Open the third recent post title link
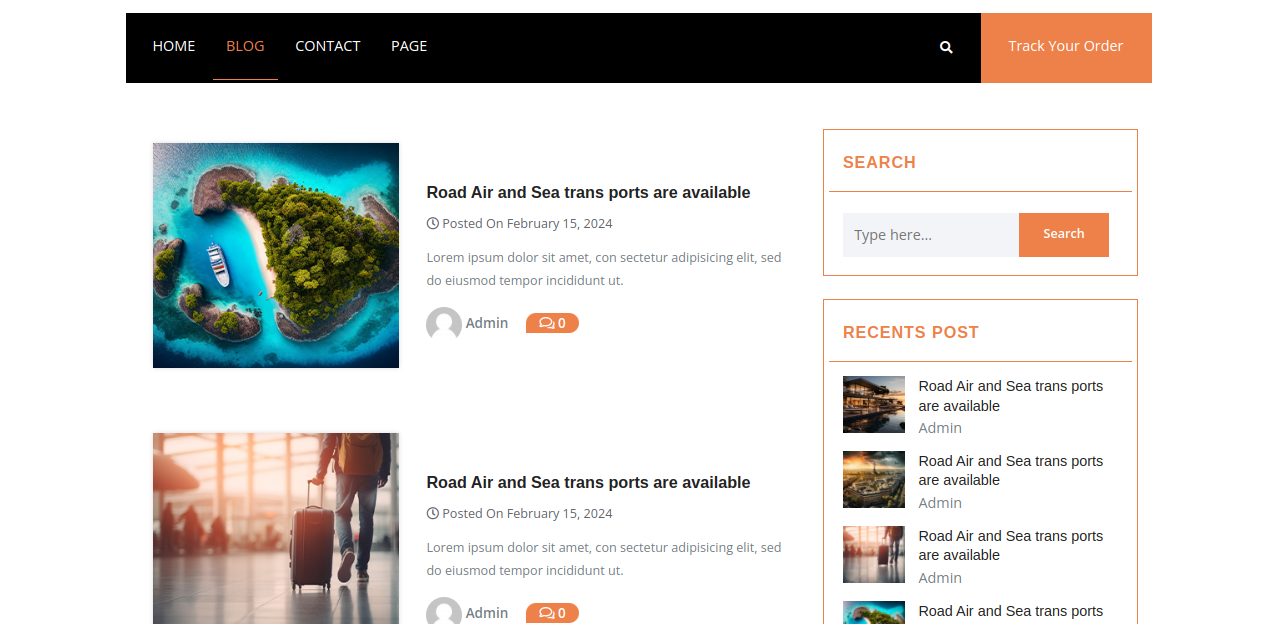The width and height of the screenshot is (1279, 624). (x=1010, y=545)
